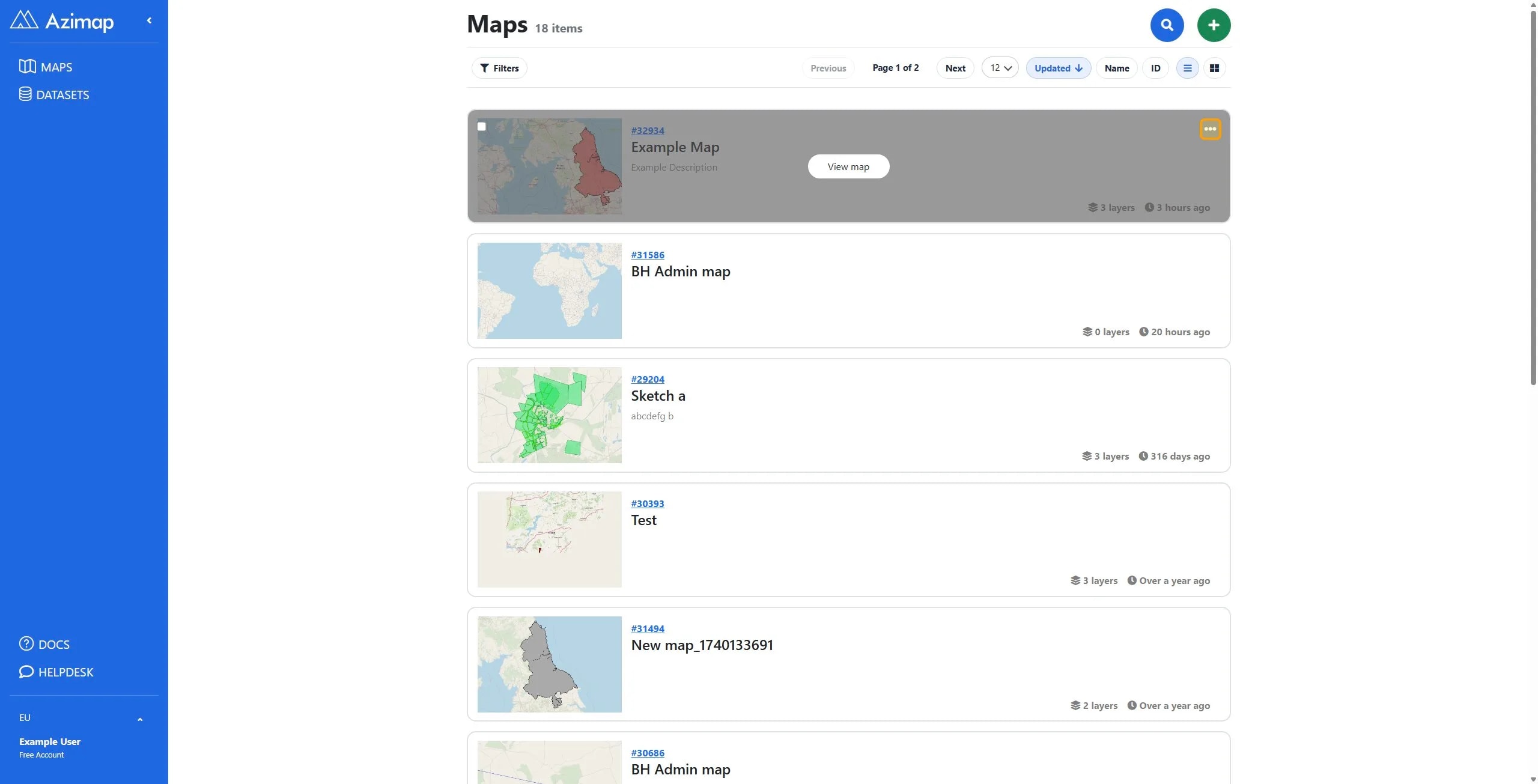The width and height of the screenshot is (1538, 784).
Task: Open the Filters panel
Action: pyautogui.click(x=499, y=68)
